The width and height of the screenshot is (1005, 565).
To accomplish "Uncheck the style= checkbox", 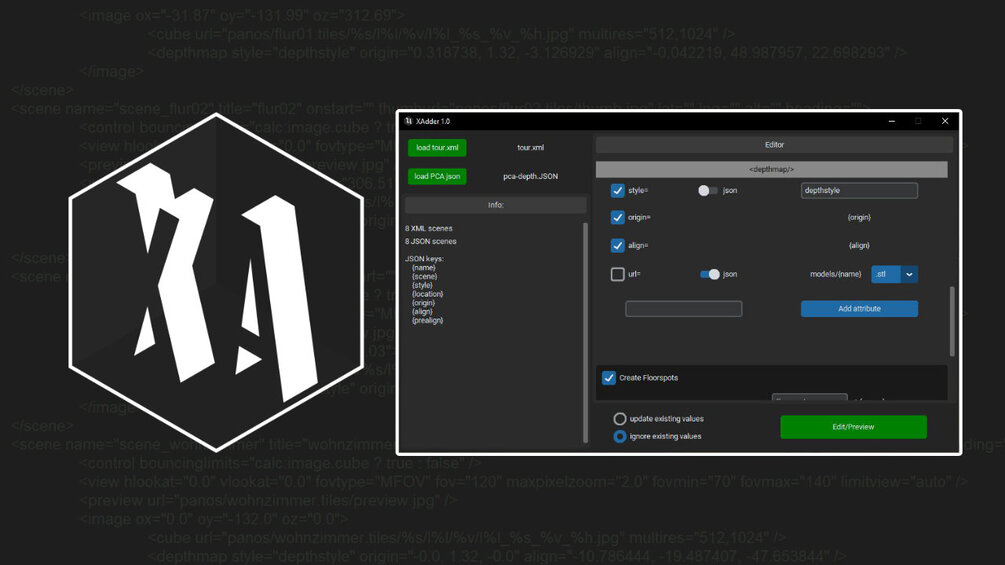I will point(617,190).
